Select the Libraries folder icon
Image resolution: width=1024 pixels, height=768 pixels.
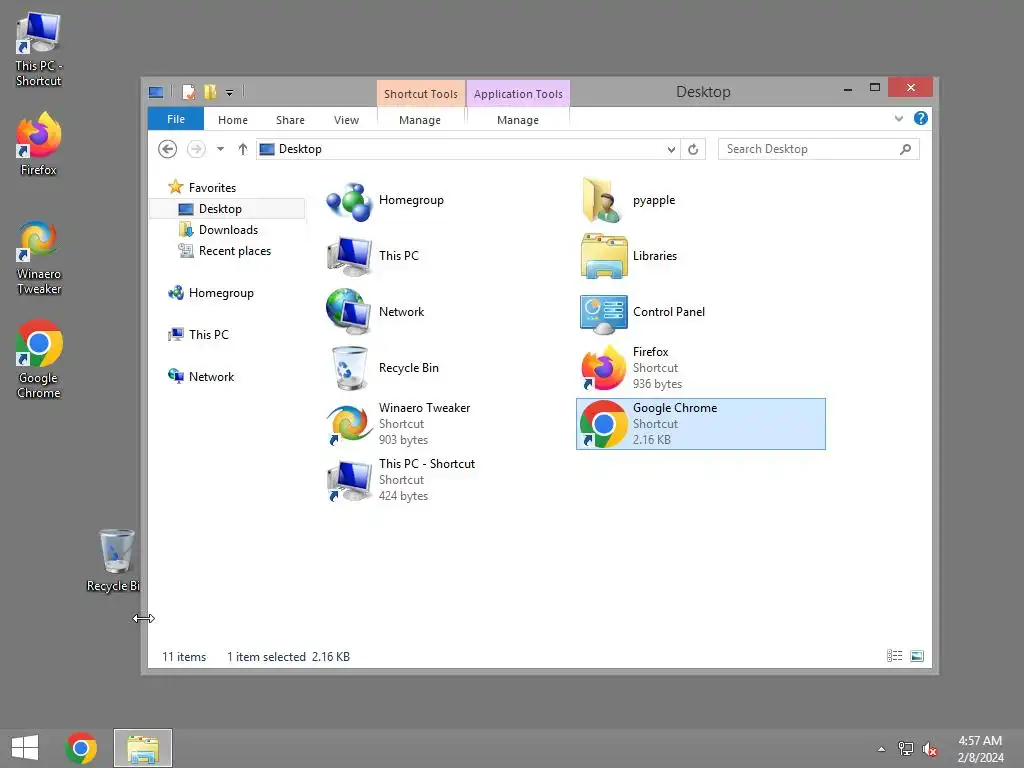[603, 256]
